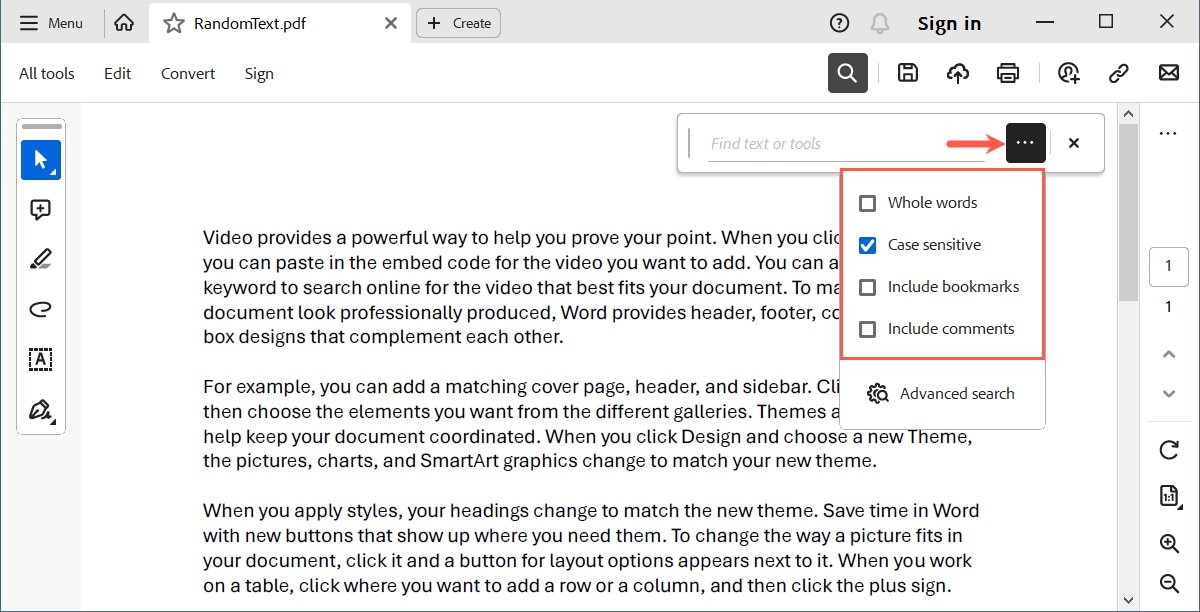Select the arrow selection tool
Screen dimensions: 1200x612
tap(41, 159)
